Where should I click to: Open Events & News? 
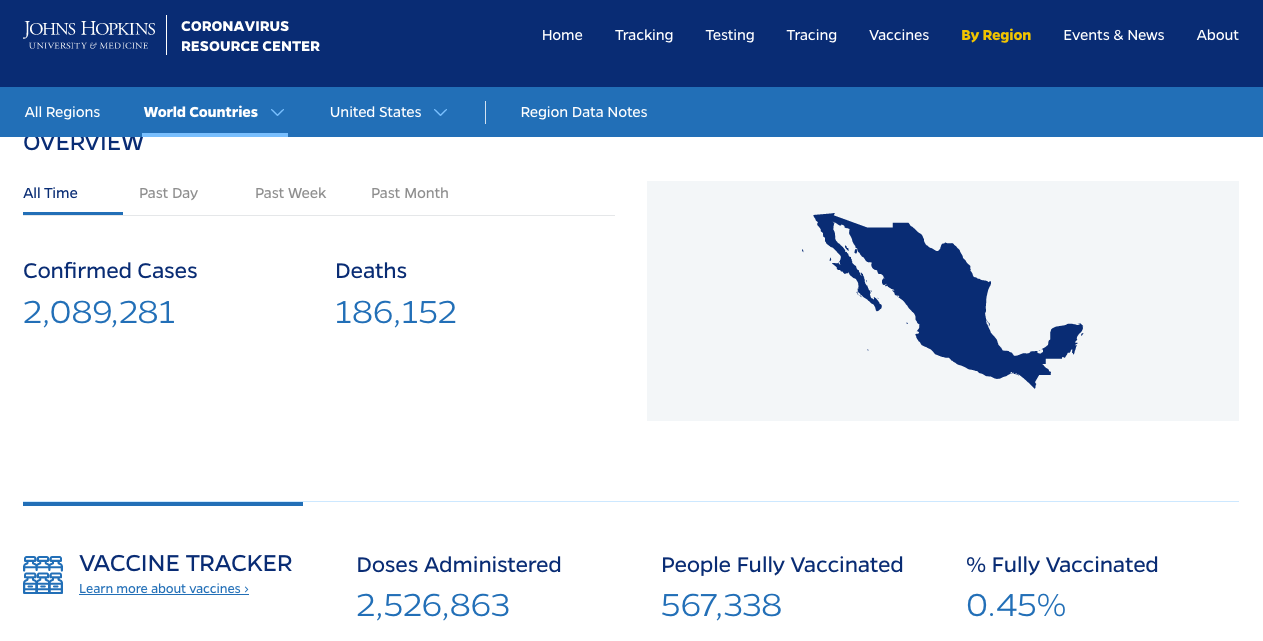1114,35
